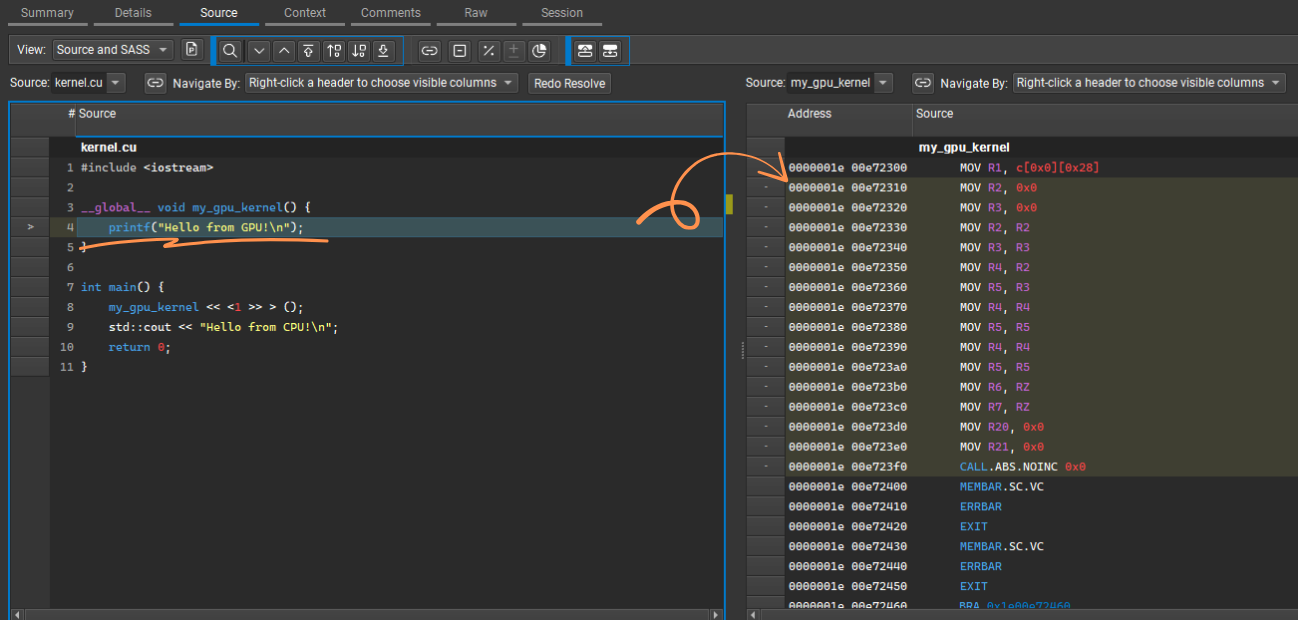Open the View 'Source and SASS' dropdown
Viewport: 1300px width, 620px height.
[113, 49]
